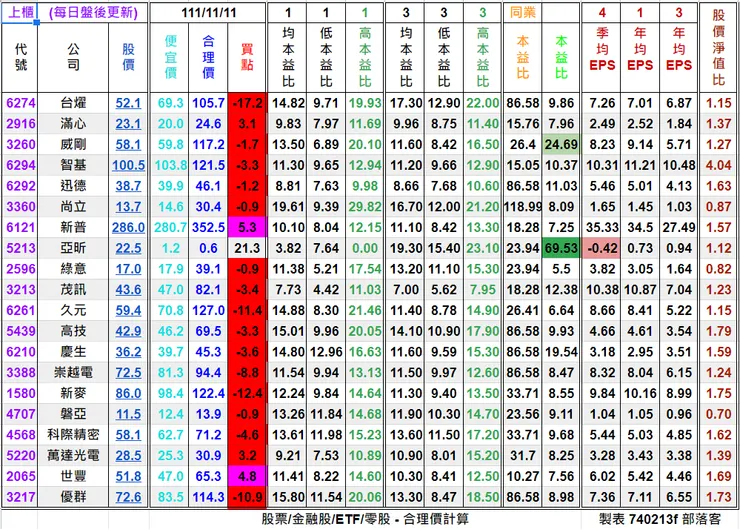This screenshot has width=740, height=530.
Task: Select the pink EPS cell -0.42
Action: (602, 248)
